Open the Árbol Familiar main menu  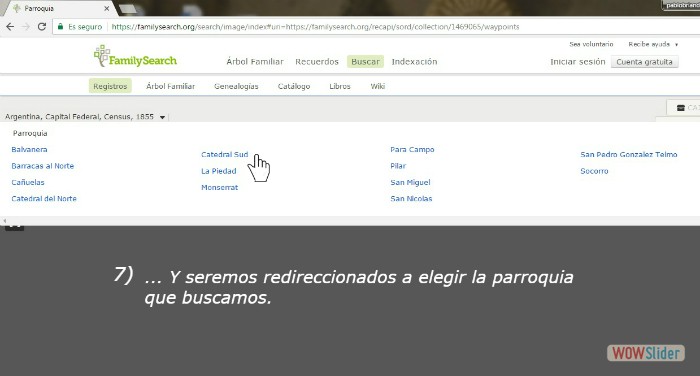(255, 62)
